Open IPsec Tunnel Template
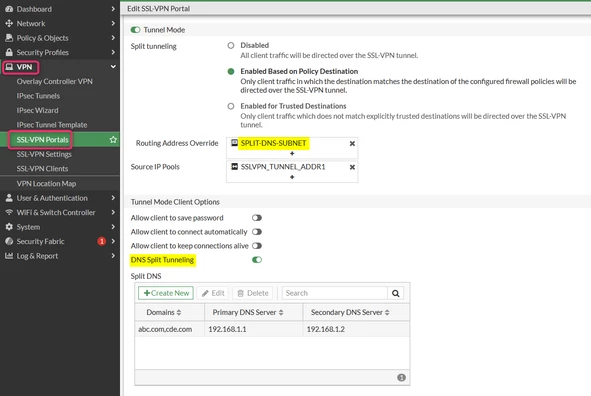Viewport: 591px width, 396px height. pyautogui.click(x=52, y=125)
